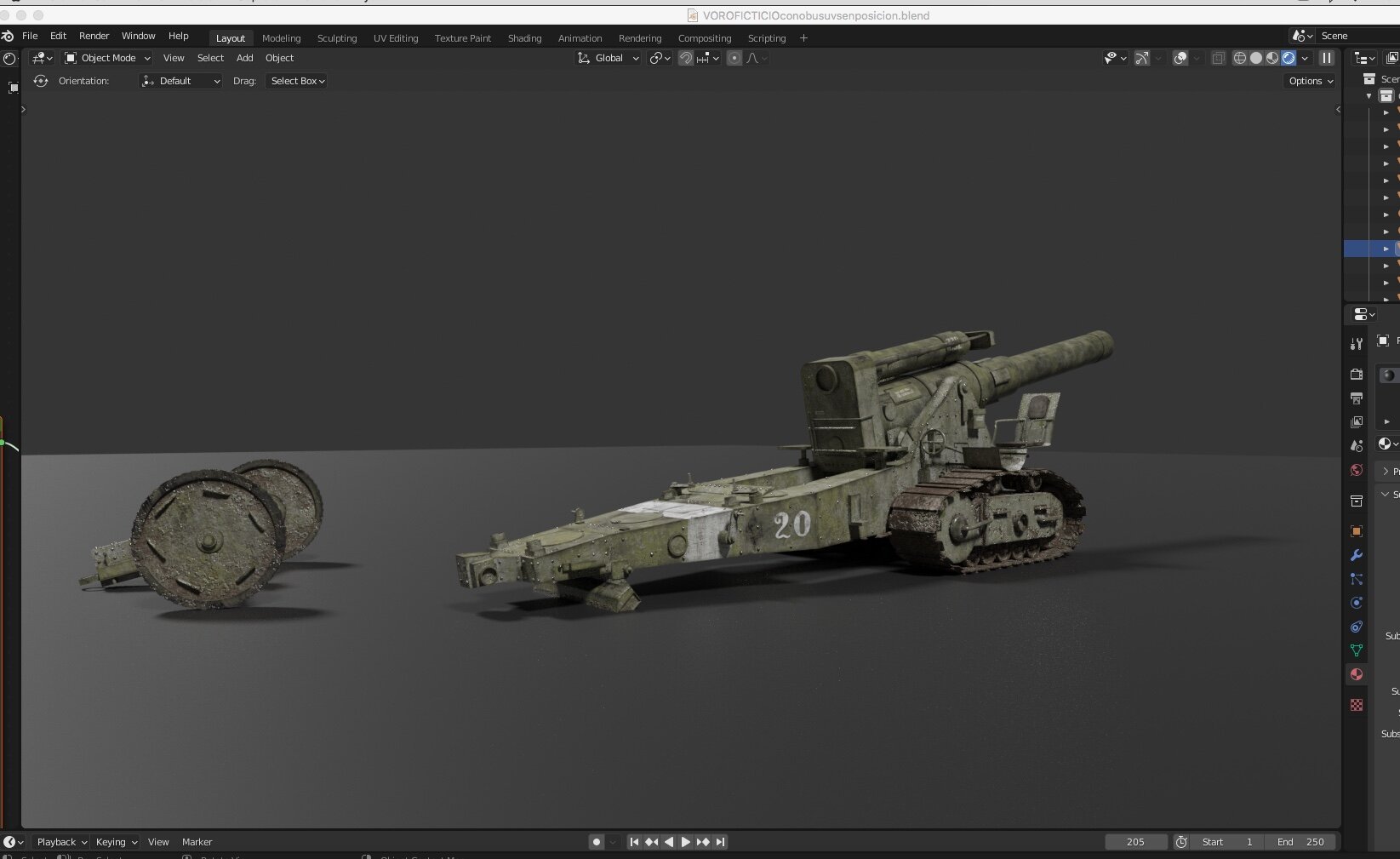Toggle snapping magnet
The height and width of the screenshot is (859, 1400).
pyautogui.click(x=686, y=58)
